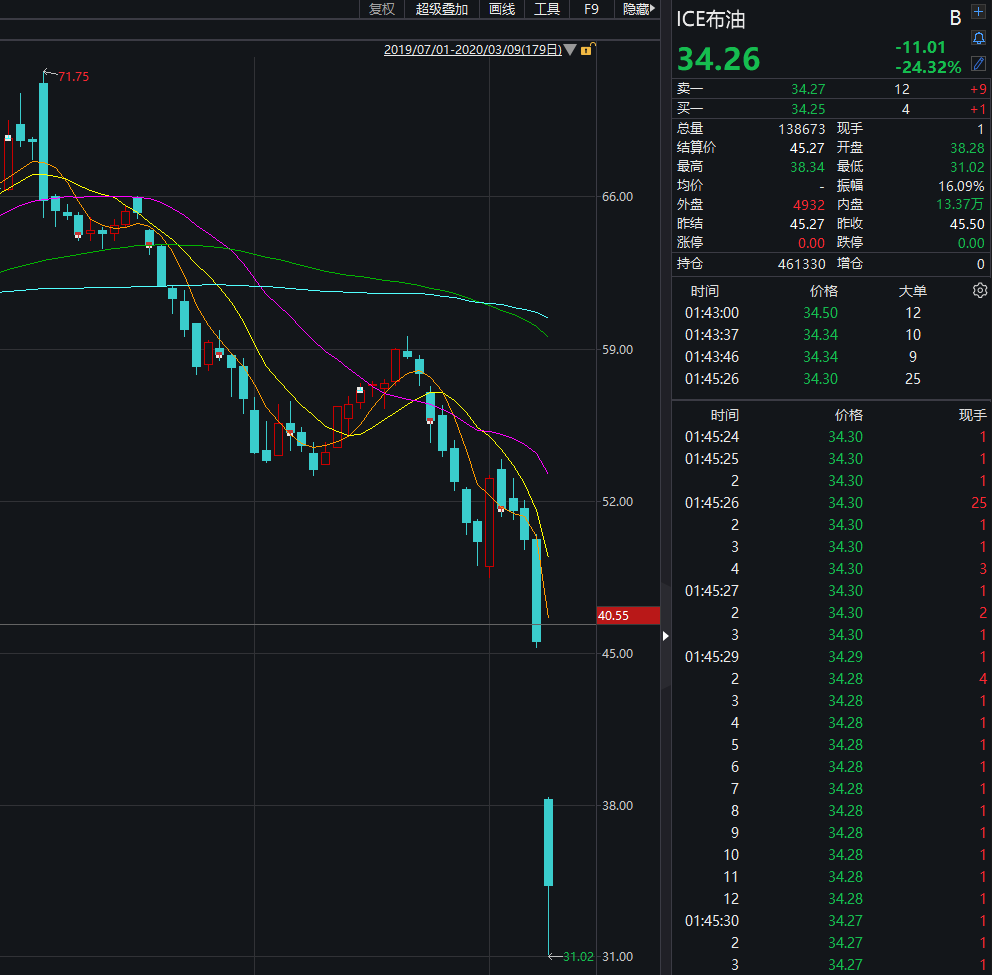
Task: Open large order settings gear
Action: pos(980,291)
